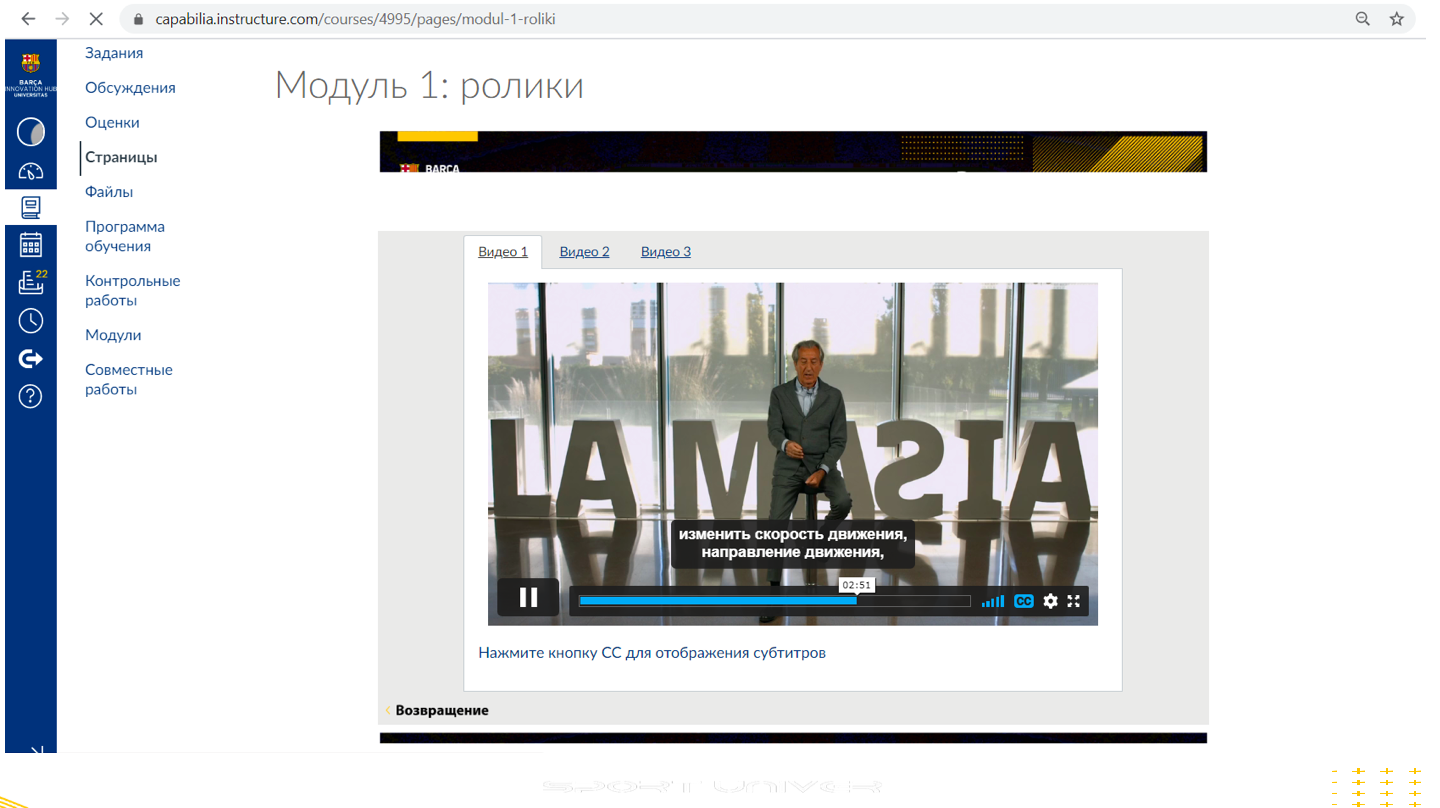The height and width of the screenshot is (808, 1440).
Task: Click the Commons arrow icon in sidebar
Action: coord(31,358)
